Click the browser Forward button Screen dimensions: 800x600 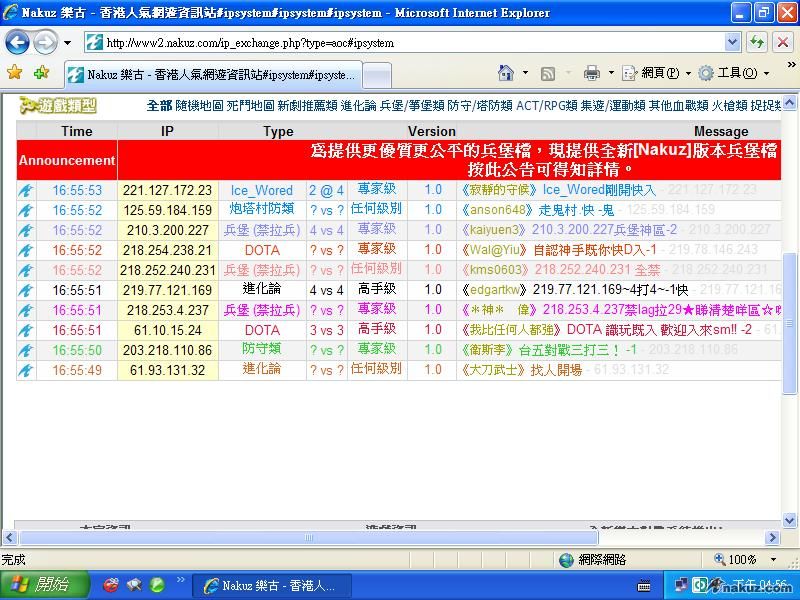pyautogui.click(x=45, y=43)
